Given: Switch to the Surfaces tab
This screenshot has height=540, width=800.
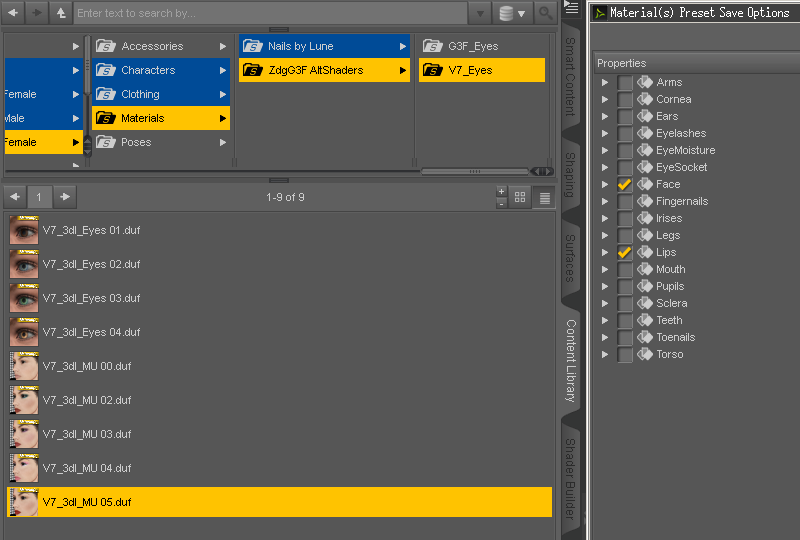Looking at the screenshot, I should coord(570,258).
